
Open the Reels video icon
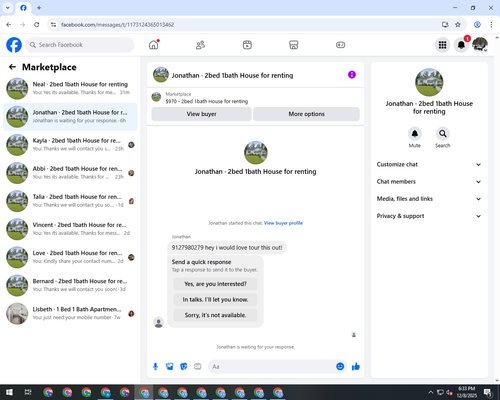(247, 45)
